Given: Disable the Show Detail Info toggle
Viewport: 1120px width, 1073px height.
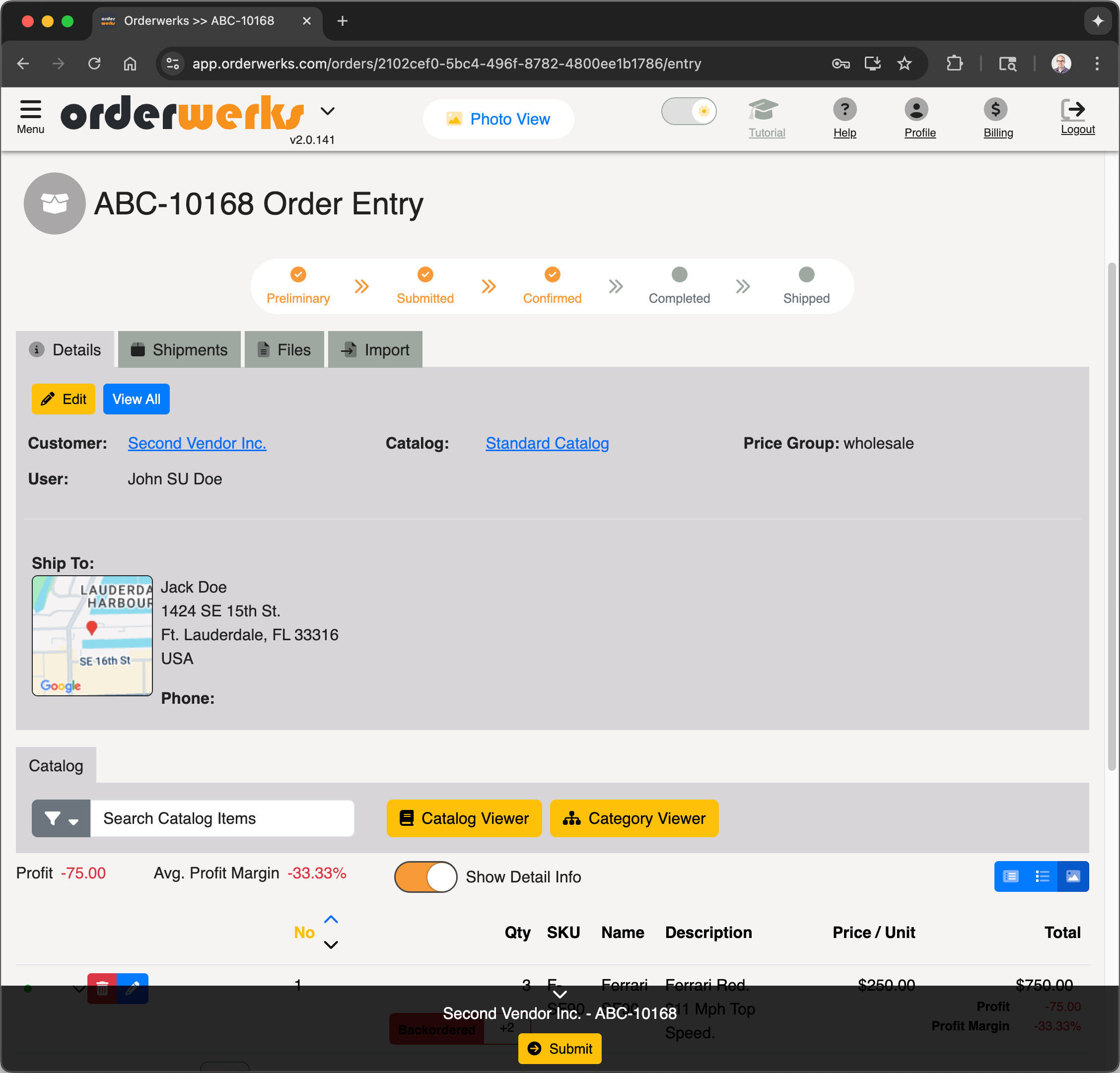Looking at the screenshot, I should (x=425, y=877).
